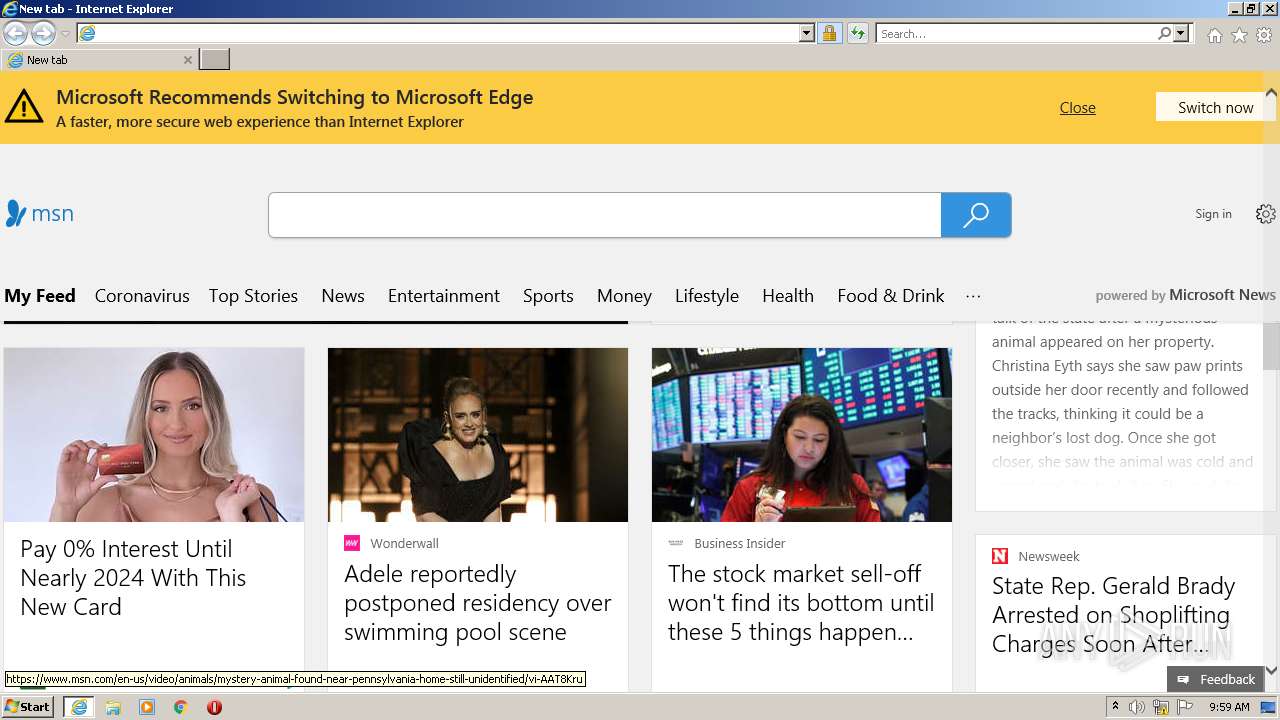The image size is (1280, 720).
Task: Open MSN settings gear icon
Action: click(x=1266, y=214)
